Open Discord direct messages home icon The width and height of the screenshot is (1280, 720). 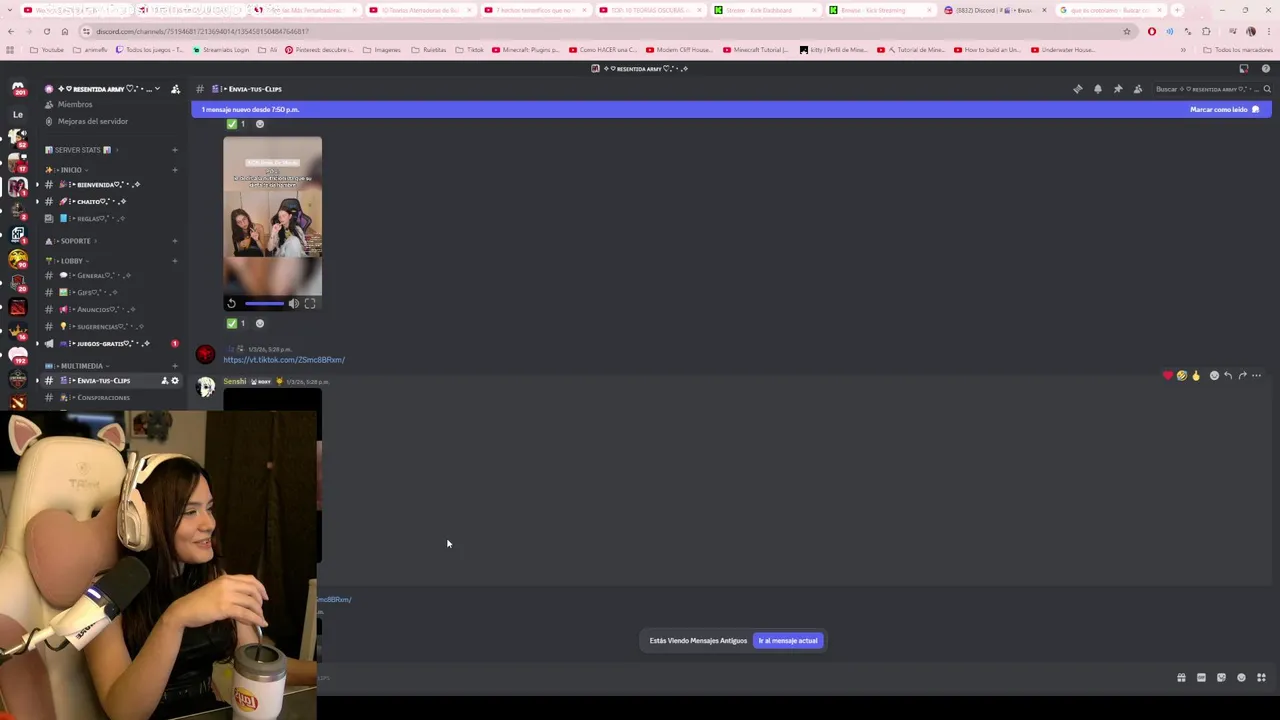click(18, 89)
